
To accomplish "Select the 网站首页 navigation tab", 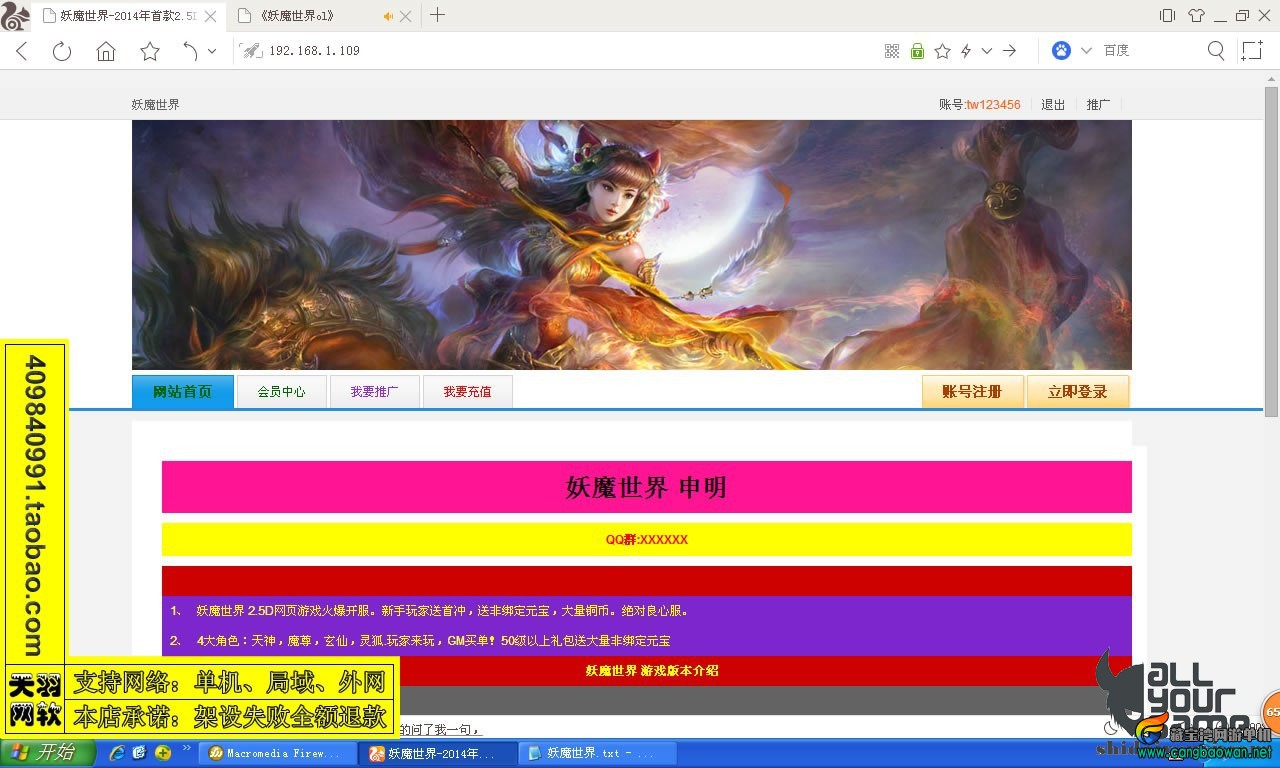I will pos(183,392).
